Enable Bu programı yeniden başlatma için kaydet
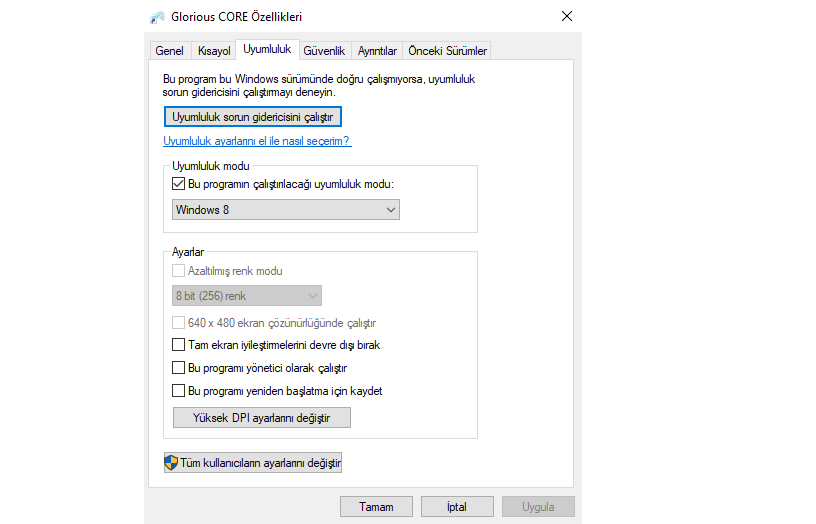Image resolution: width=816 pixels, height=524 pixels. (x=178, y=390)
